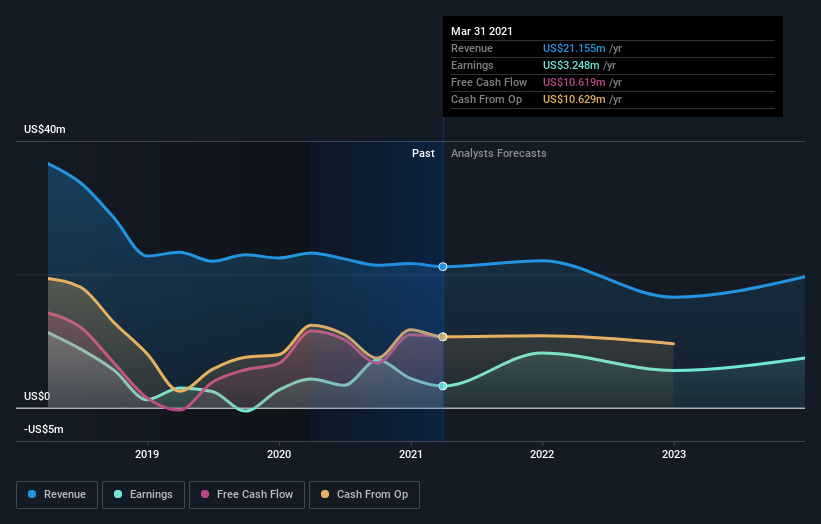
Task: Click the 2023 x-axis label
Action: (x=674, y=454)
